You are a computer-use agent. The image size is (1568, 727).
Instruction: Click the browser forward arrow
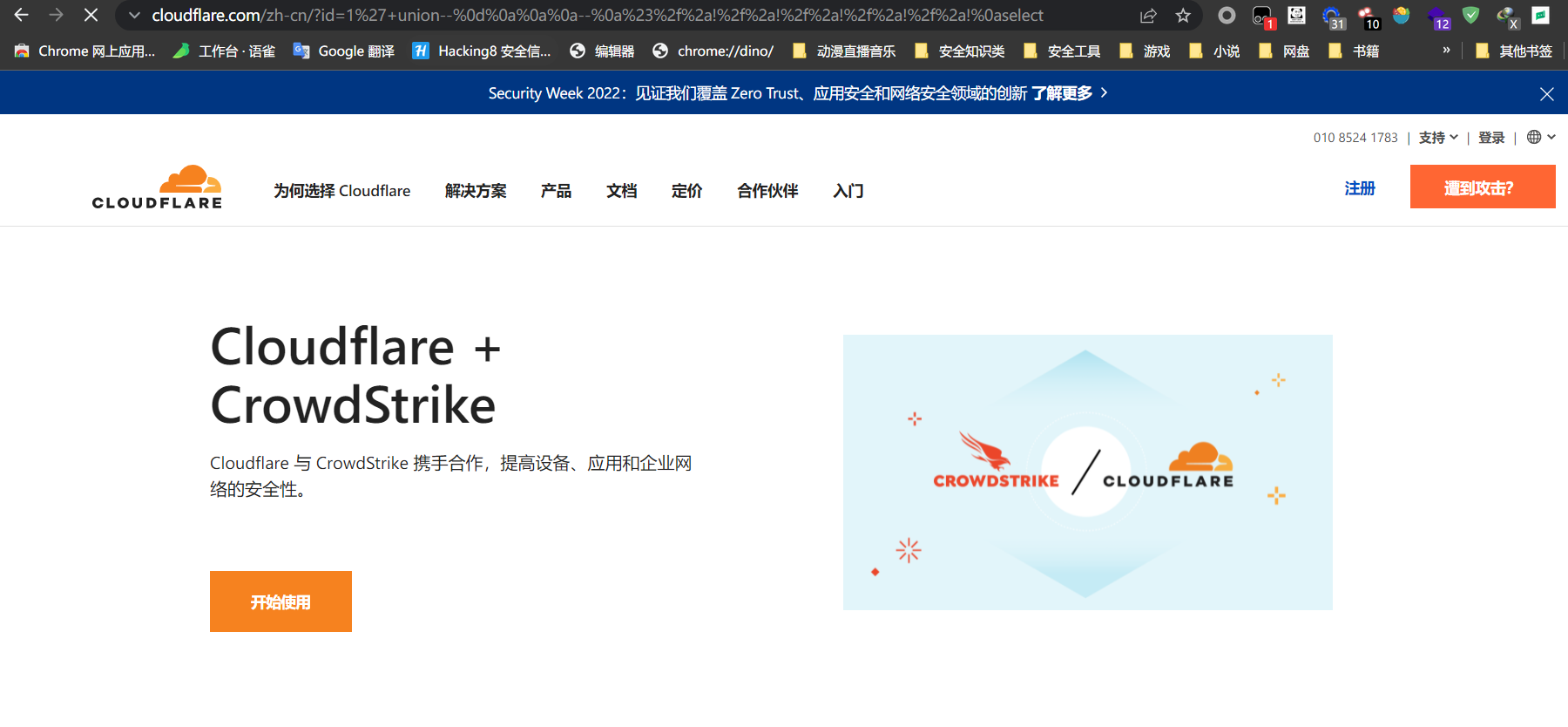tap(57, 15)
